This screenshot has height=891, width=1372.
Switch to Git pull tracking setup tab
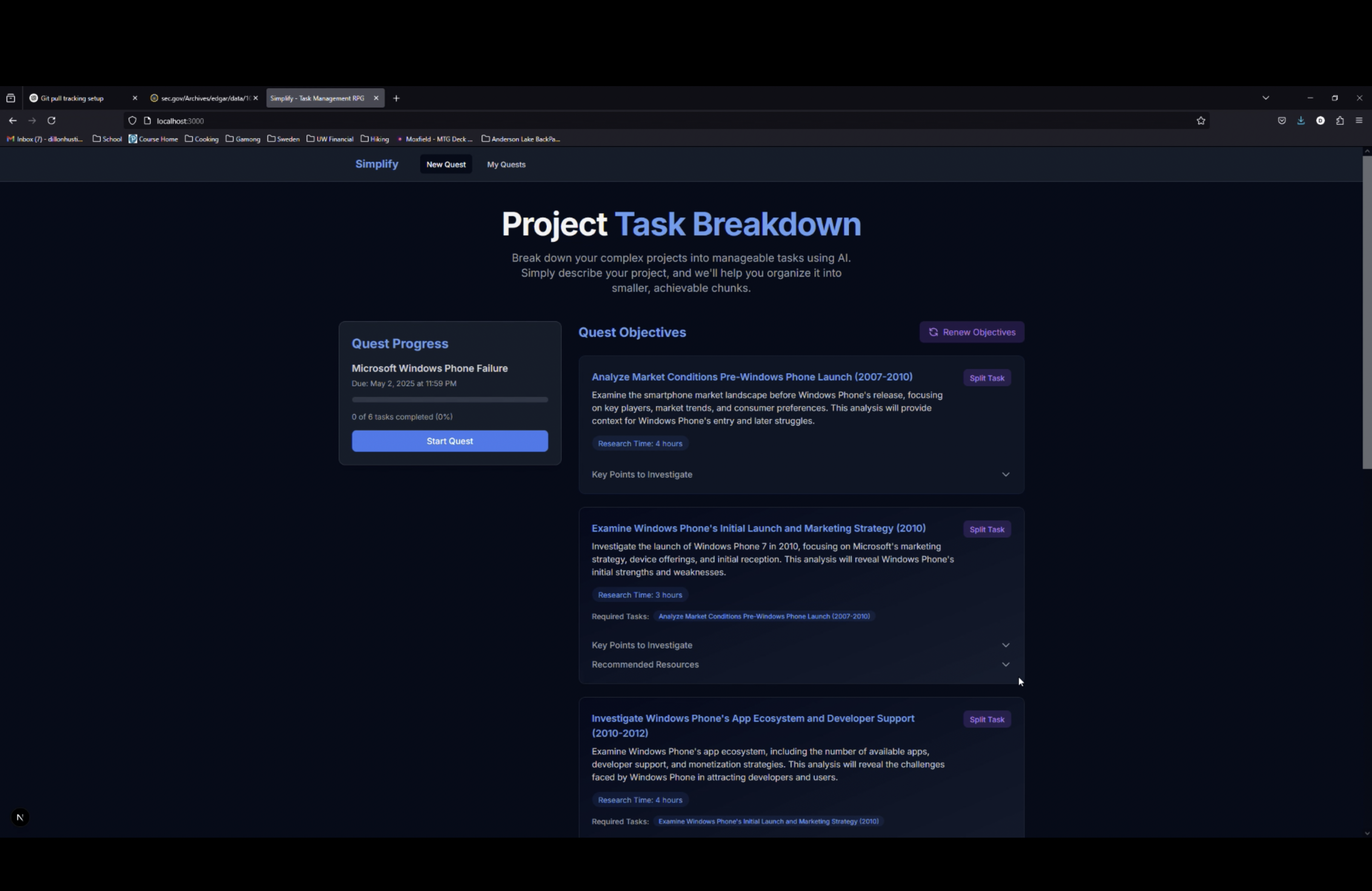pyautogui.click(x=73, y=98)
